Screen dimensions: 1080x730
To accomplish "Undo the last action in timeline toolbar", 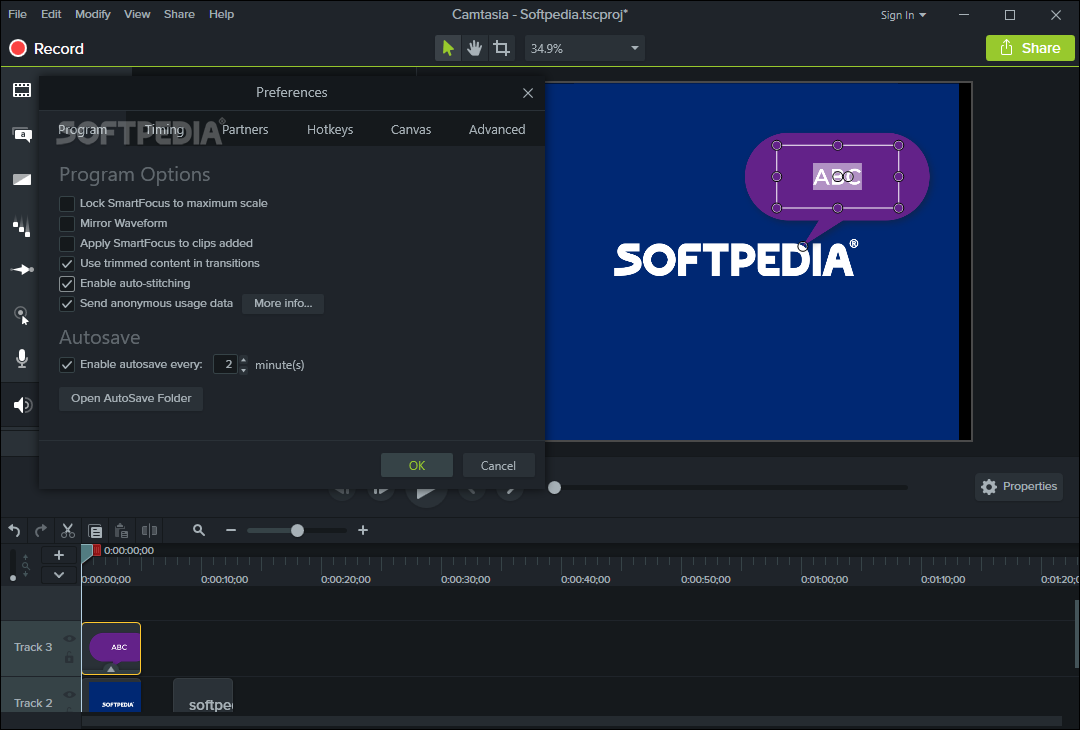I will (14, 530).
